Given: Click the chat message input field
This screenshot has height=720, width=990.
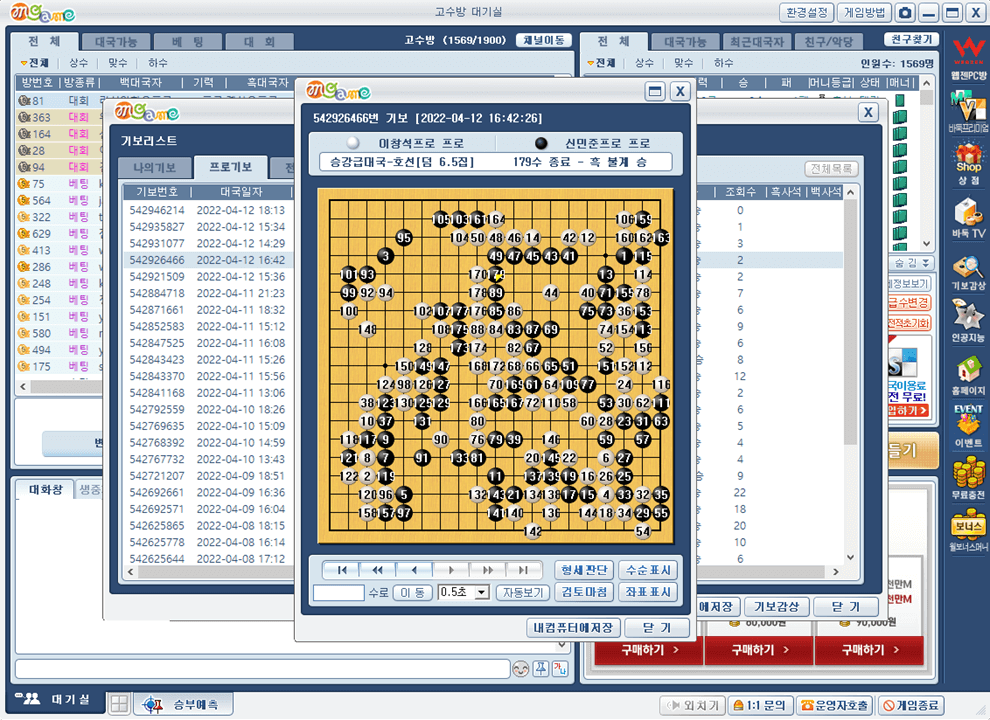Looking at the screenshot, I should pos(262,669).
